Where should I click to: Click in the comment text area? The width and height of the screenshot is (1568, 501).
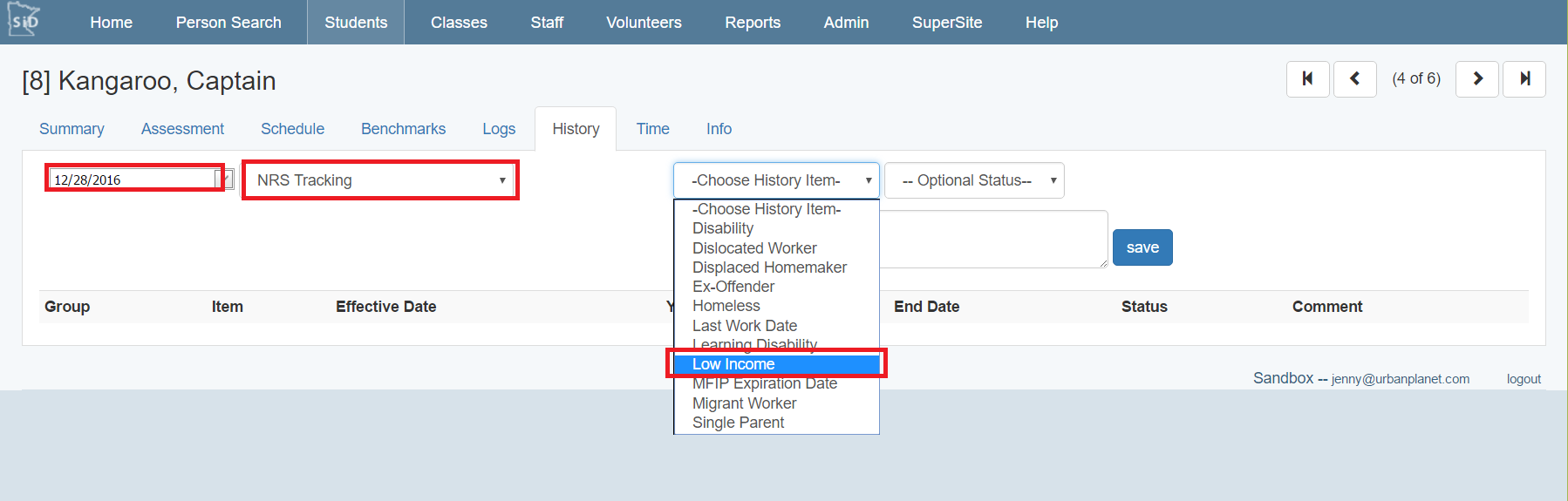(992, 239)
